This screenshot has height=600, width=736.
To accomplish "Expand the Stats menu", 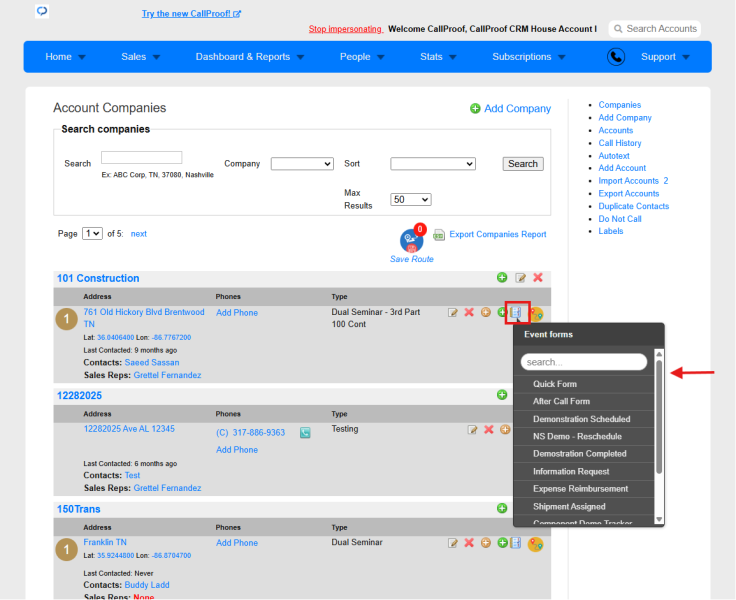I will pyautogui.click(x=438, y=57).
